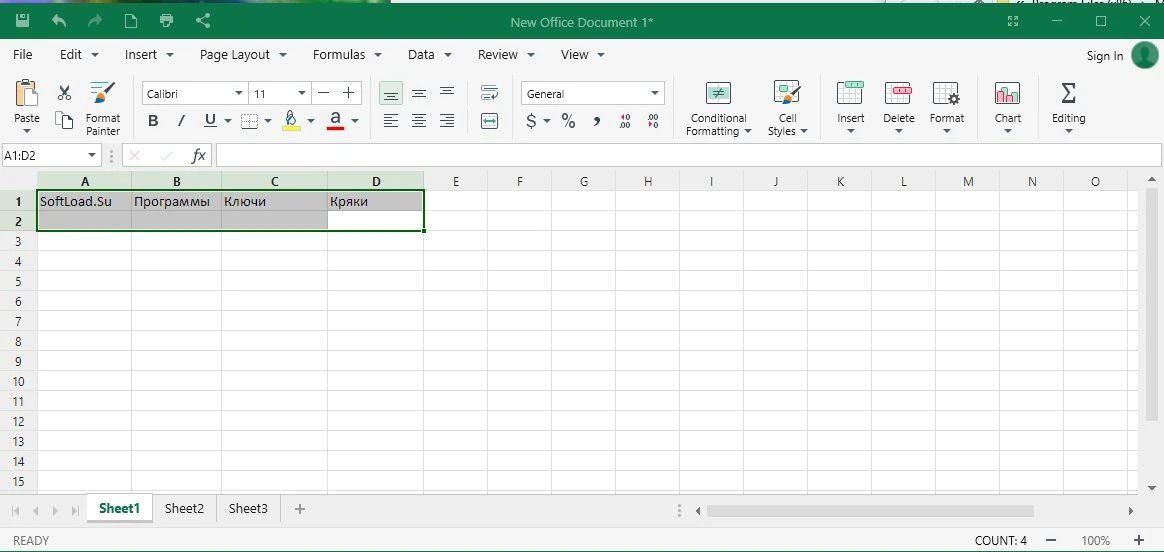Apply the yellow fill color
1164x552 pixels.
coord(291,121)
